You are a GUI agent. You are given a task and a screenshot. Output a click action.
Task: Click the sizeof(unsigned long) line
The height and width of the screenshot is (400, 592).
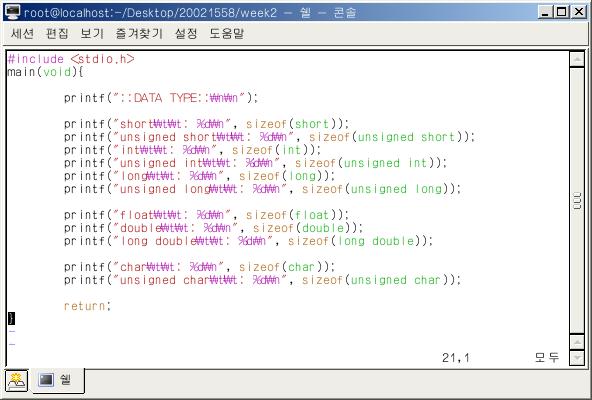tap(262, 189)
